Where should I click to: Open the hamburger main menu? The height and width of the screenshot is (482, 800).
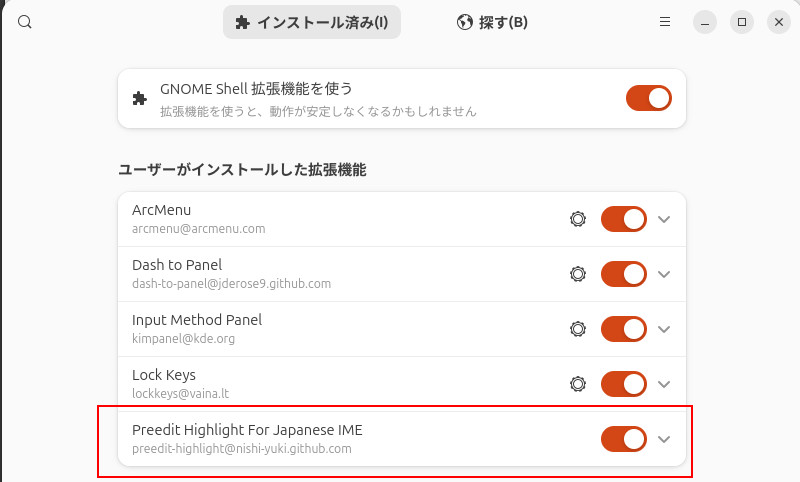(x=665, y=22)
